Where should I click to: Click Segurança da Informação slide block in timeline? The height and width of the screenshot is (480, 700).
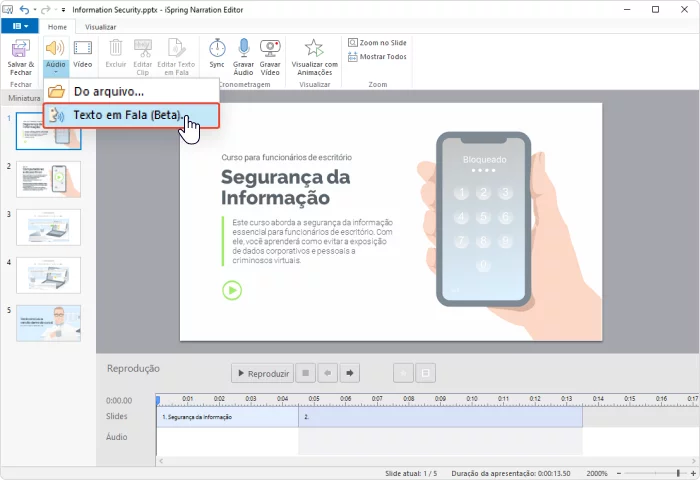coord(227,416)
